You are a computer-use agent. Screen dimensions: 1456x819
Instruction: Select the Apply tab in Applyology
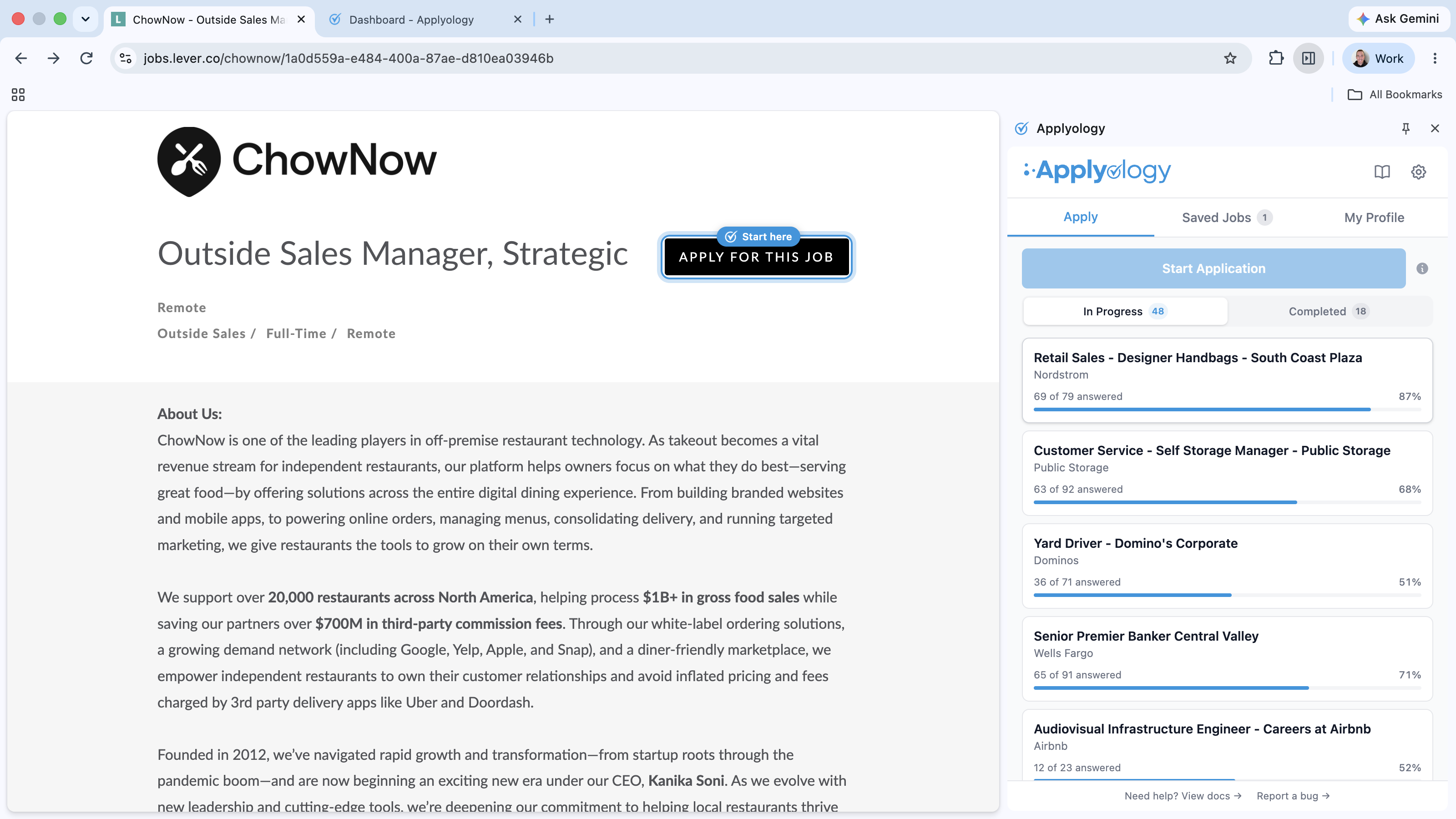pos(1080,217)
